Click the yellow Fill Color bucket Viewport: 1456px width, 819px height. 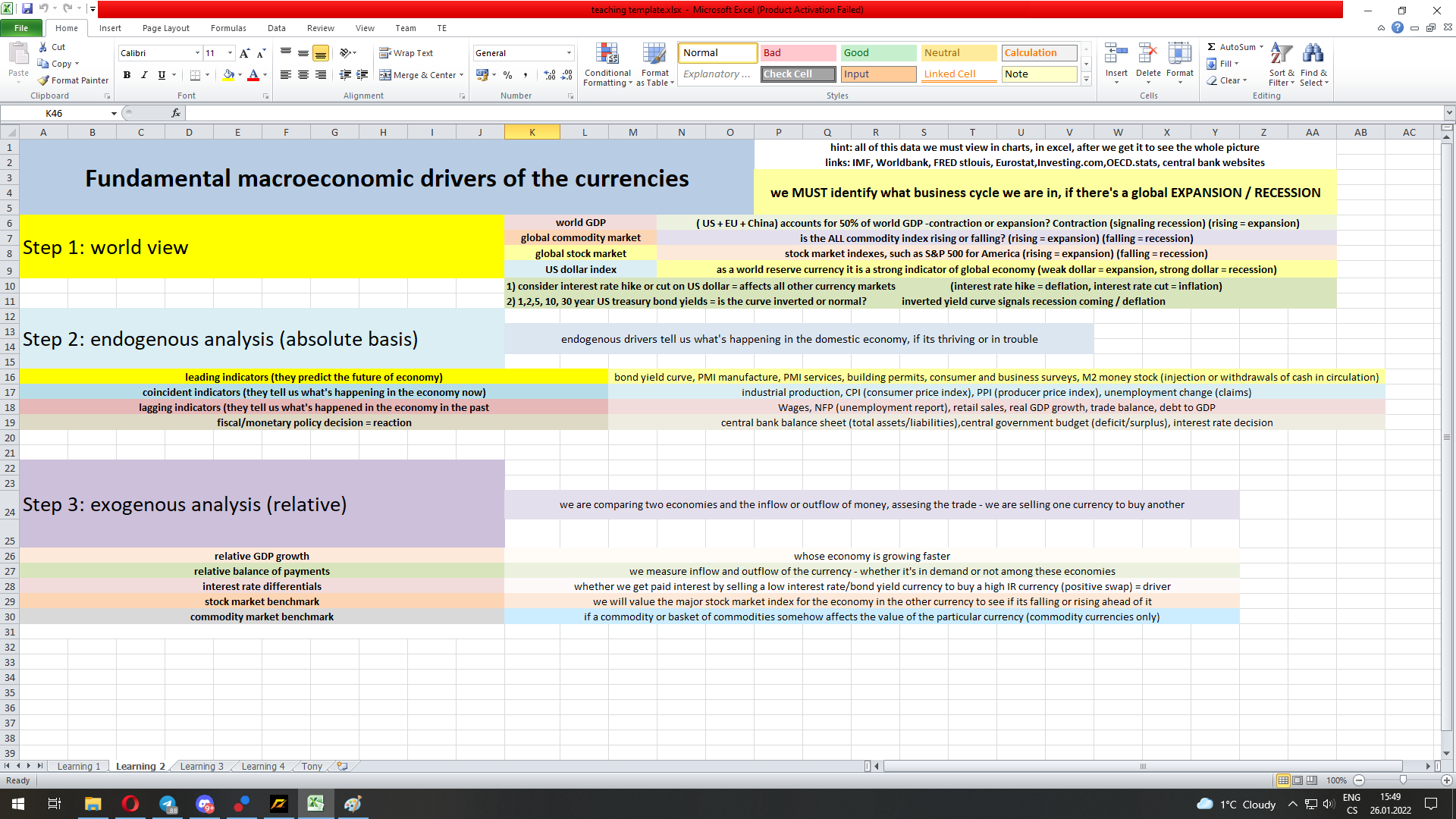click(x=228, y=75)
